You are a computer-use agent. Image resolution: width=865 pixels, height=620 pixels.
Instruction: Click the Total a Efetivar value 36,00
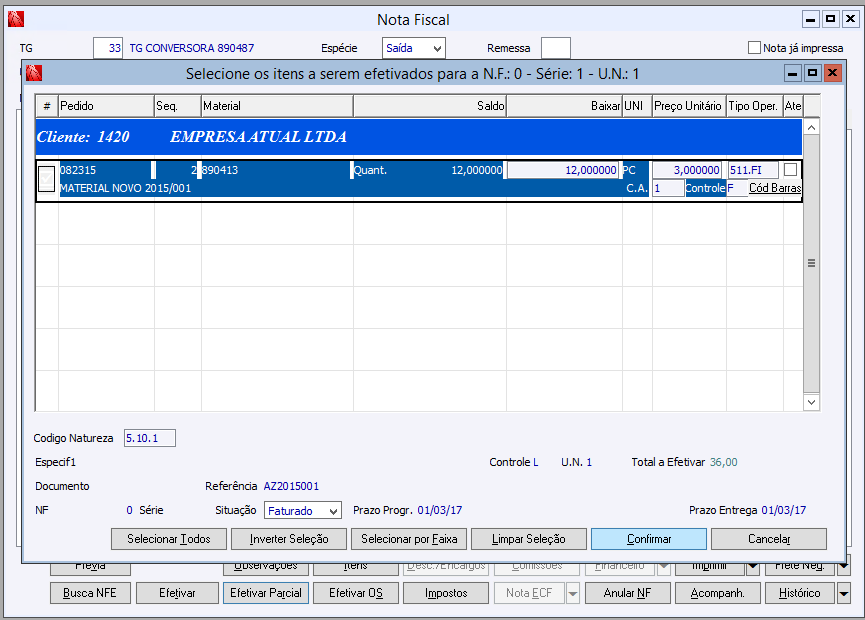click(724, 462)
